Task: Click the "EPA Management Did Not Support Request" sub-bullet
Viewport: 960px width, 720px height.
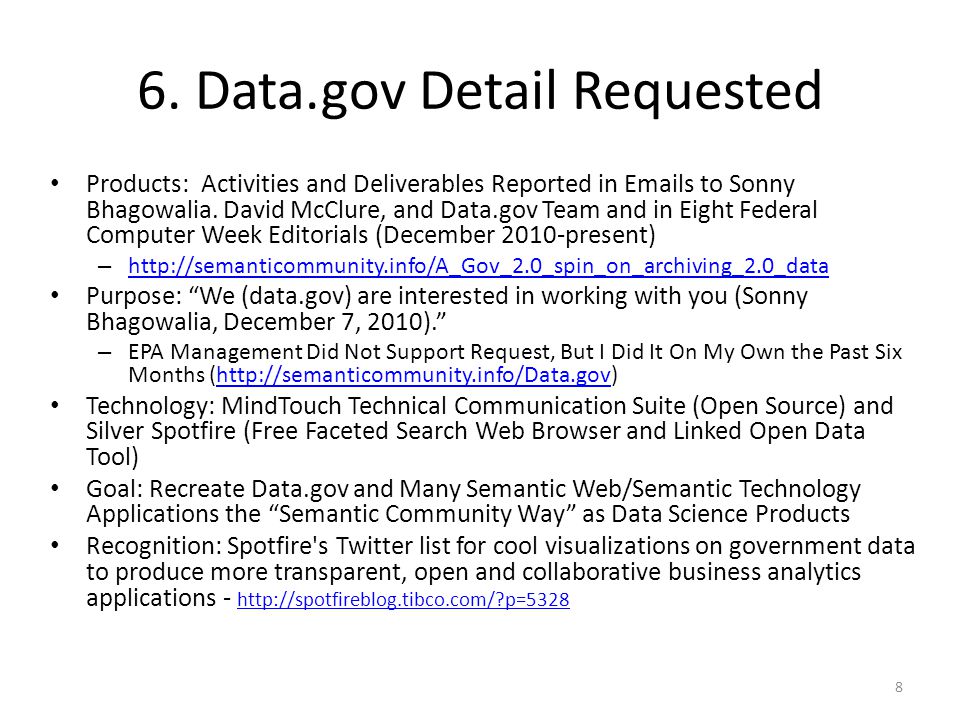Action: [x=515, y=363]
